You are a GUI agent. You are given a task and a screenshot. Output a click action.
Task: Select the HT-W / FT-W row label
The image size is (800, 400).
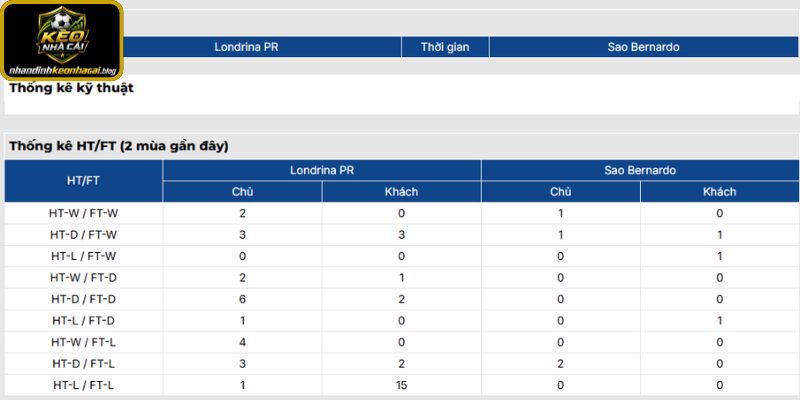coord(83,213)
